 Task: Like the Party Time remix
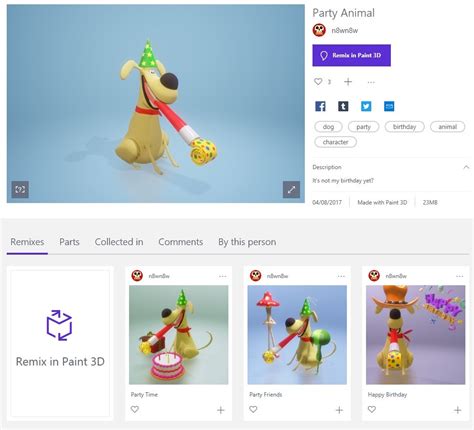135,409
